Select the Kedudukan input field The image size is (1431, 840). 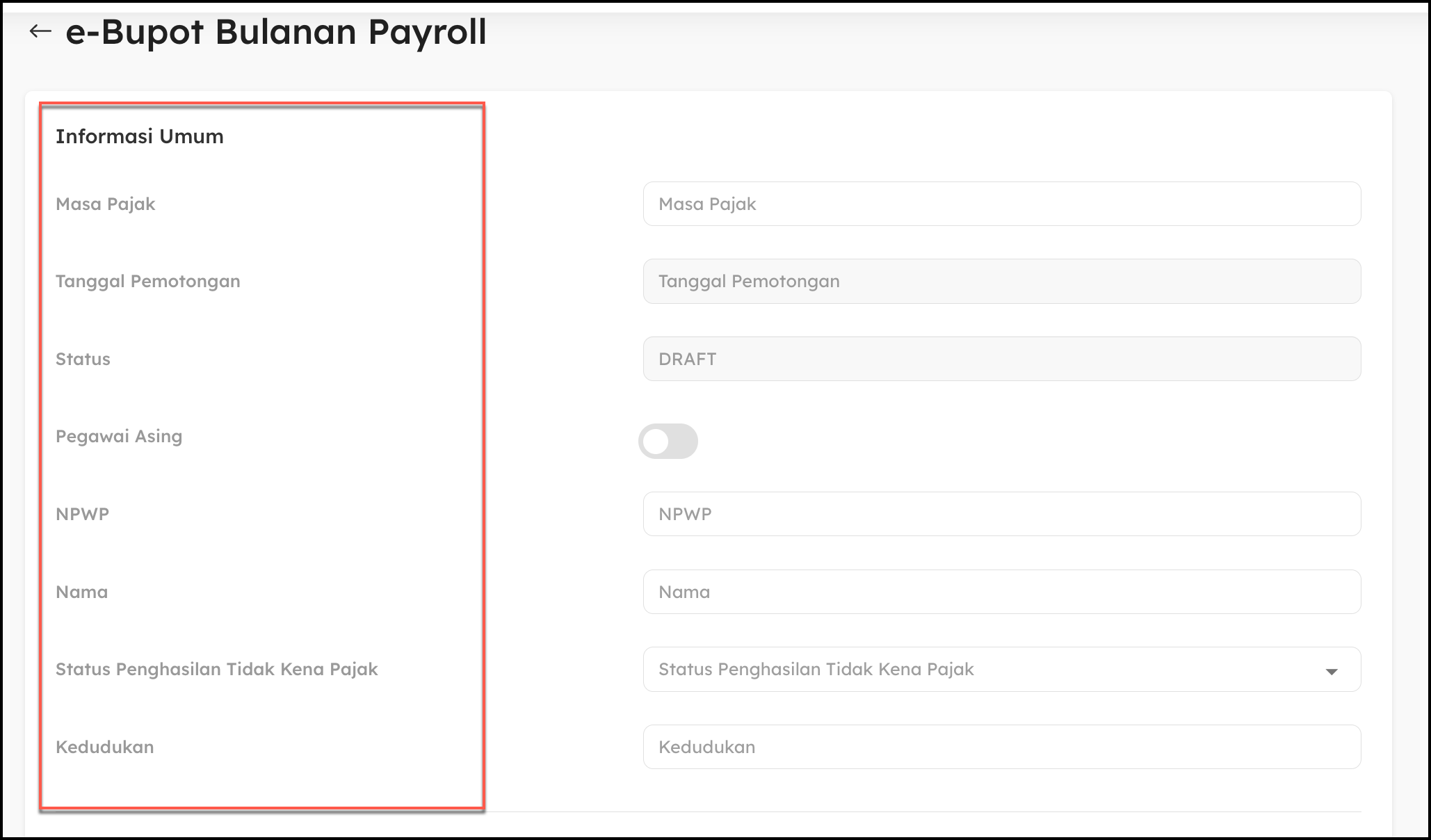[1001, 747]
